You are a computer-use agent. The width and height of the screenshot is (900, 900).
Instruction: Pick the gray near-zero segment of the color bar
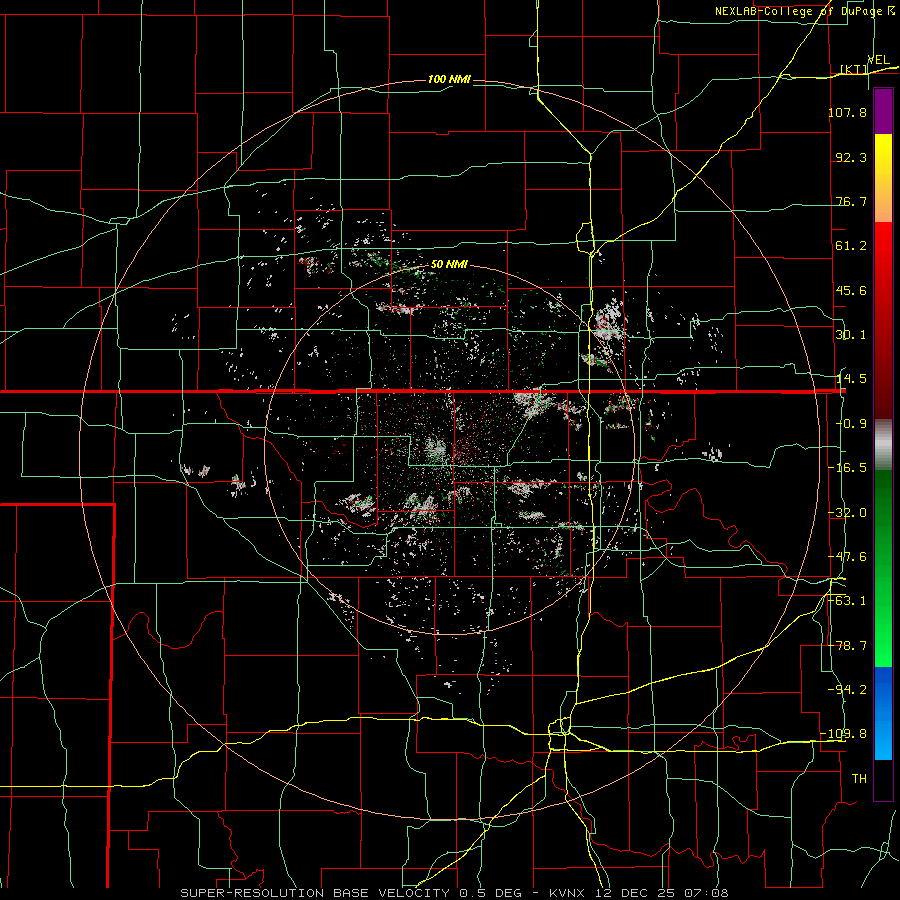(883, 444)
